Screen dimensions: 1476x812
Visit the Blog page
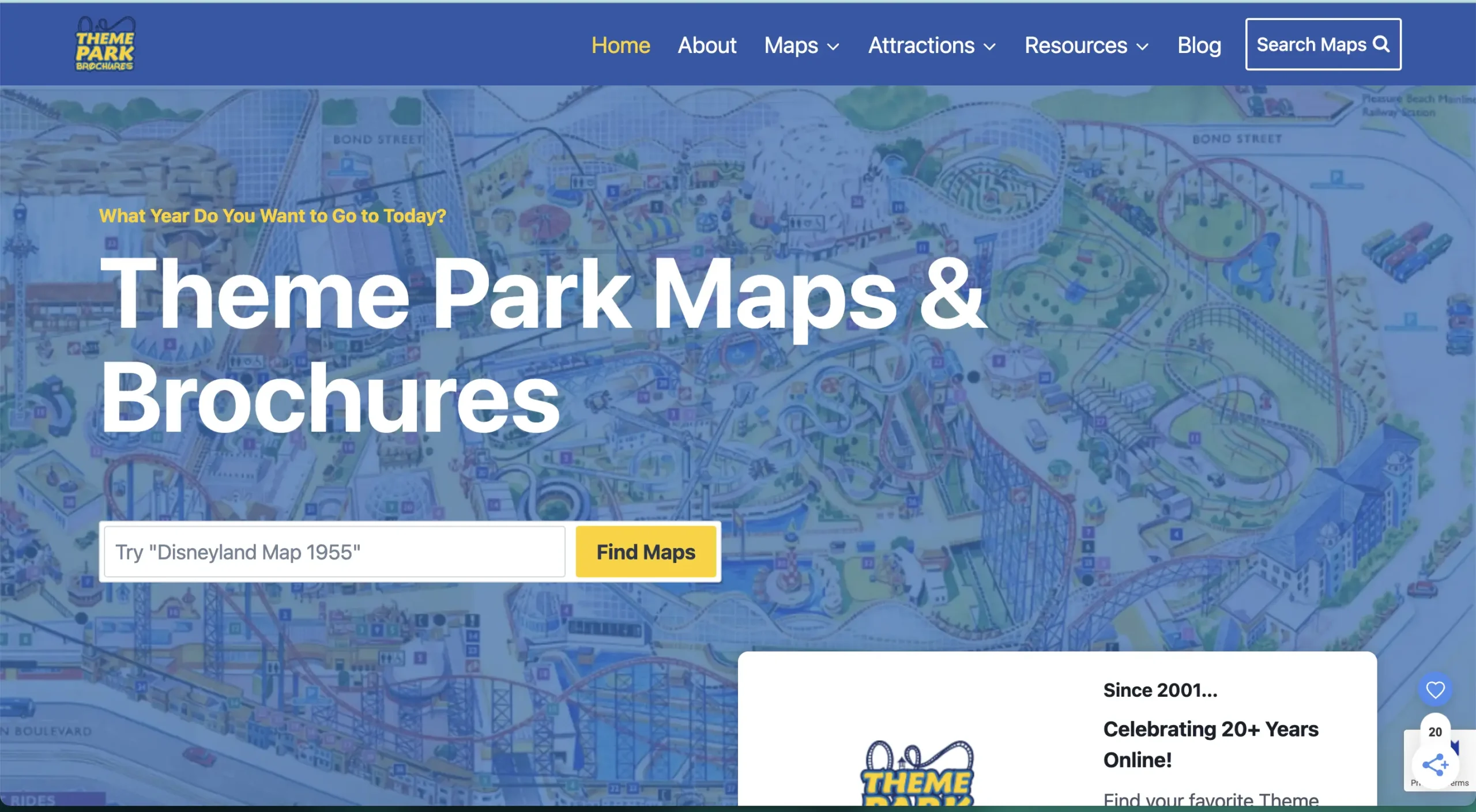tap(1199, 45)
